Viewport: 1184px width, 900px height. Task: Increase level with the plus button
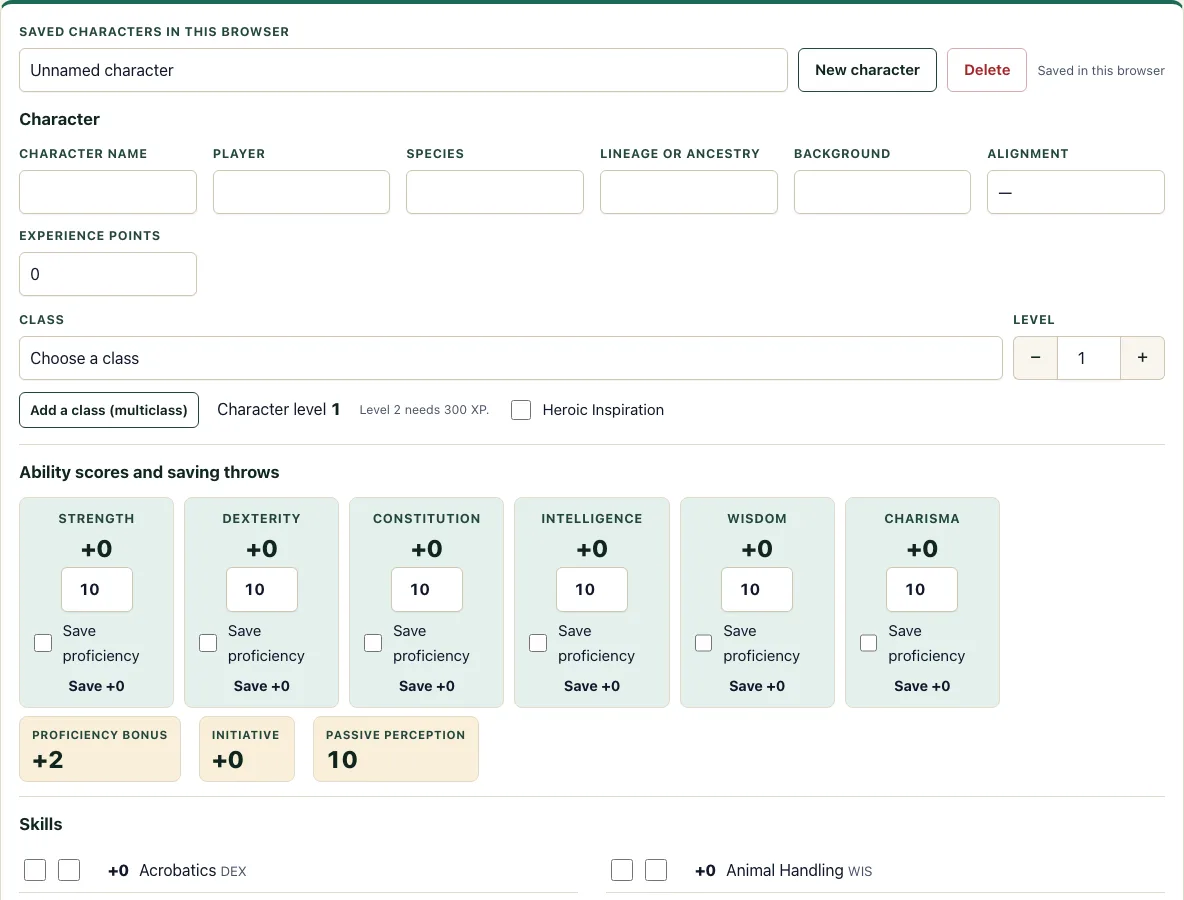1142,358
